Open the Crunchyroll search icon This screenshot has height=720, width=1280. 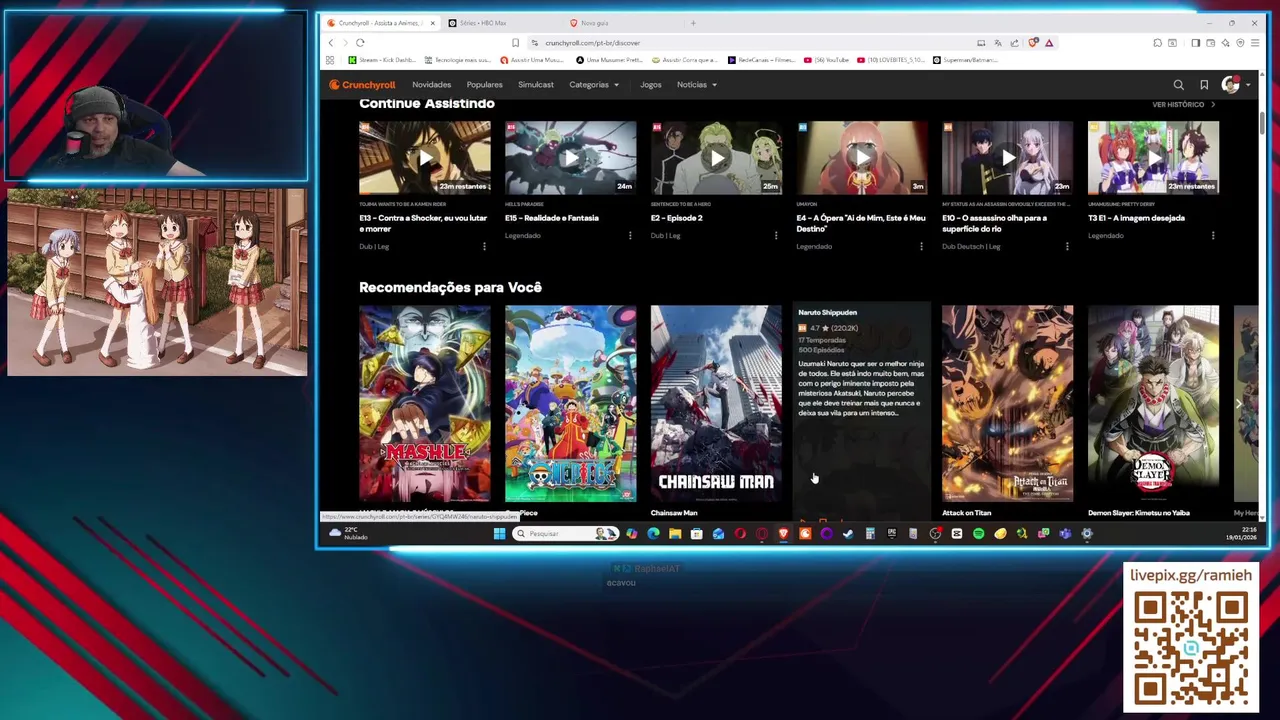click(x=1178, y=85)
